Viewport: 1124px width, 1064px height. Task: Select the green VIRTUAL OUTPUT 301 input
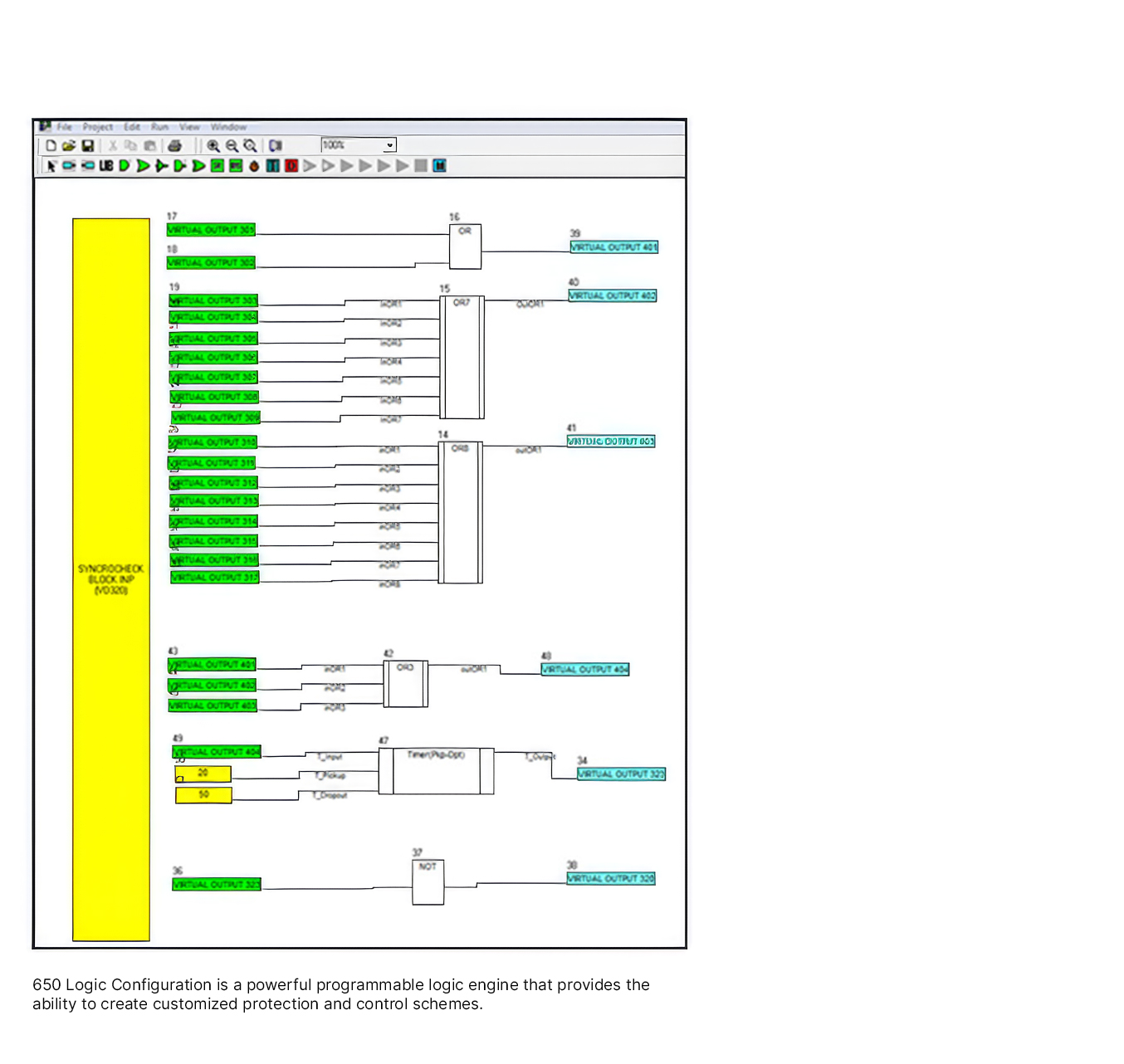tap(211, 230)
